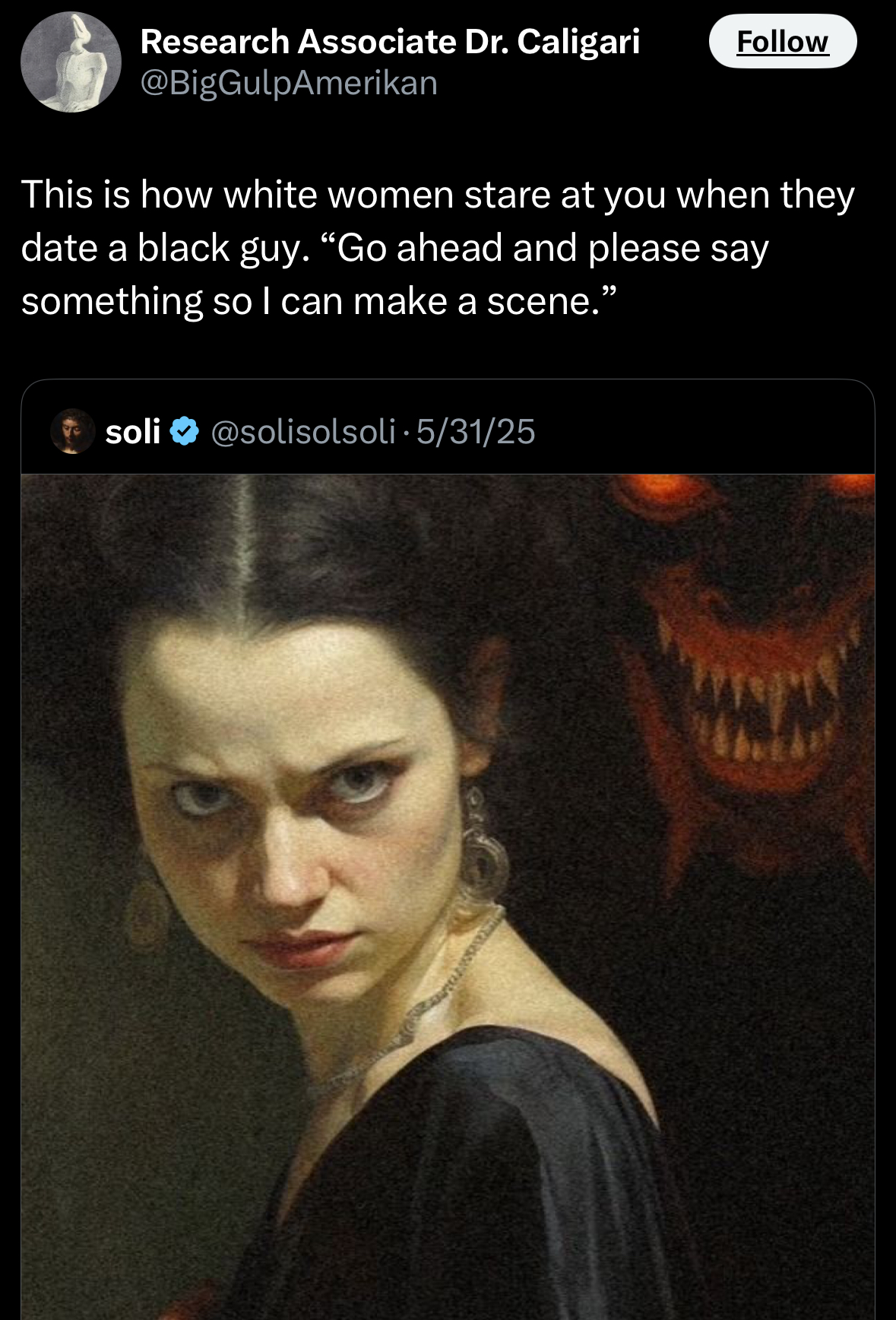Click the quoted author name soli
This screenshot has width=896, height=1320.
click(x=132, y=431)
